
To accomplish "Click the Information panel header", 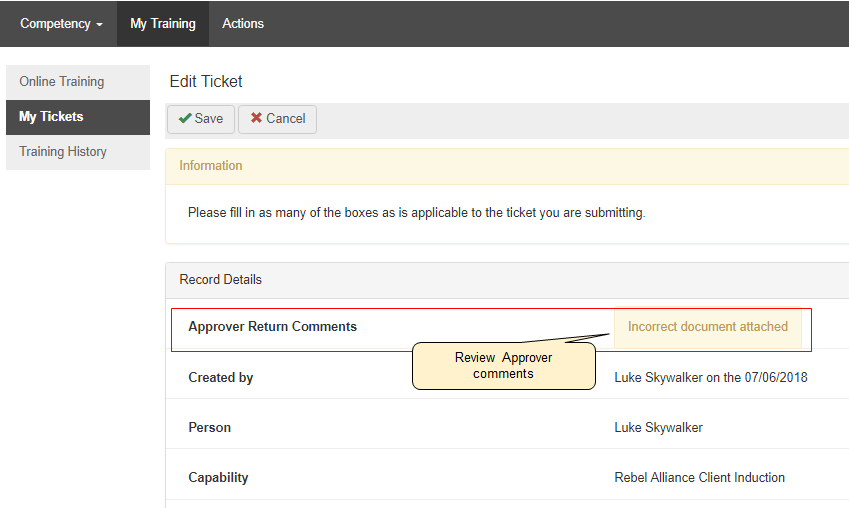I will [211, 166].
